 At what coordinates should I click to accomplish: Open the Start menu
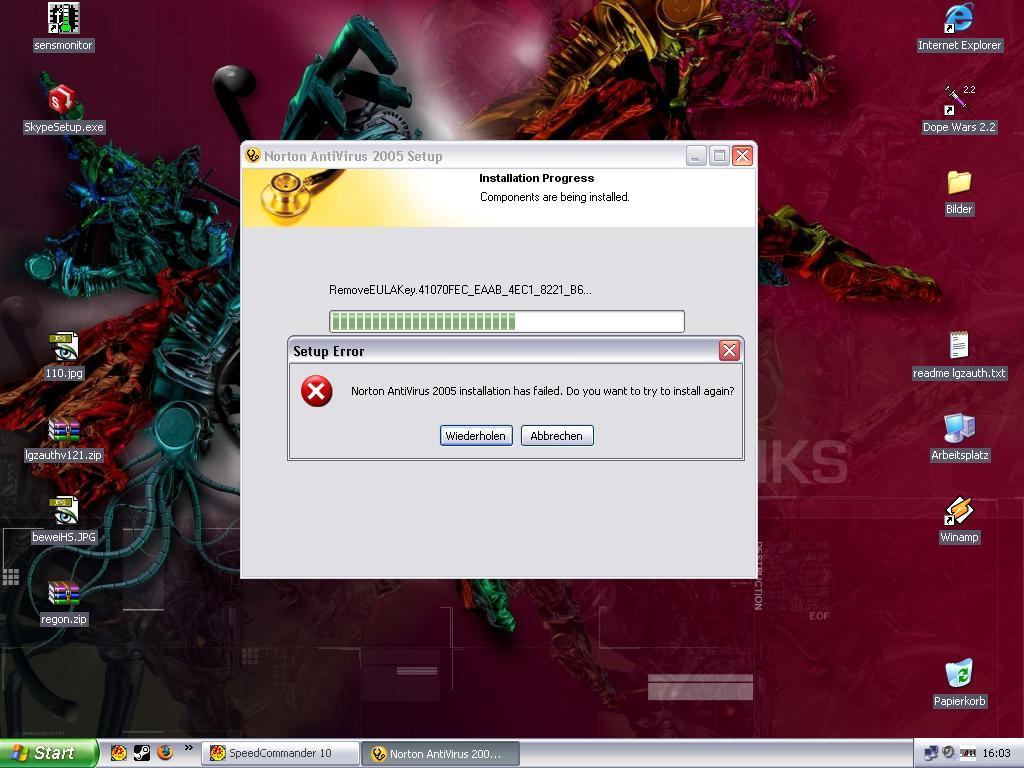[x=48, y=753]
